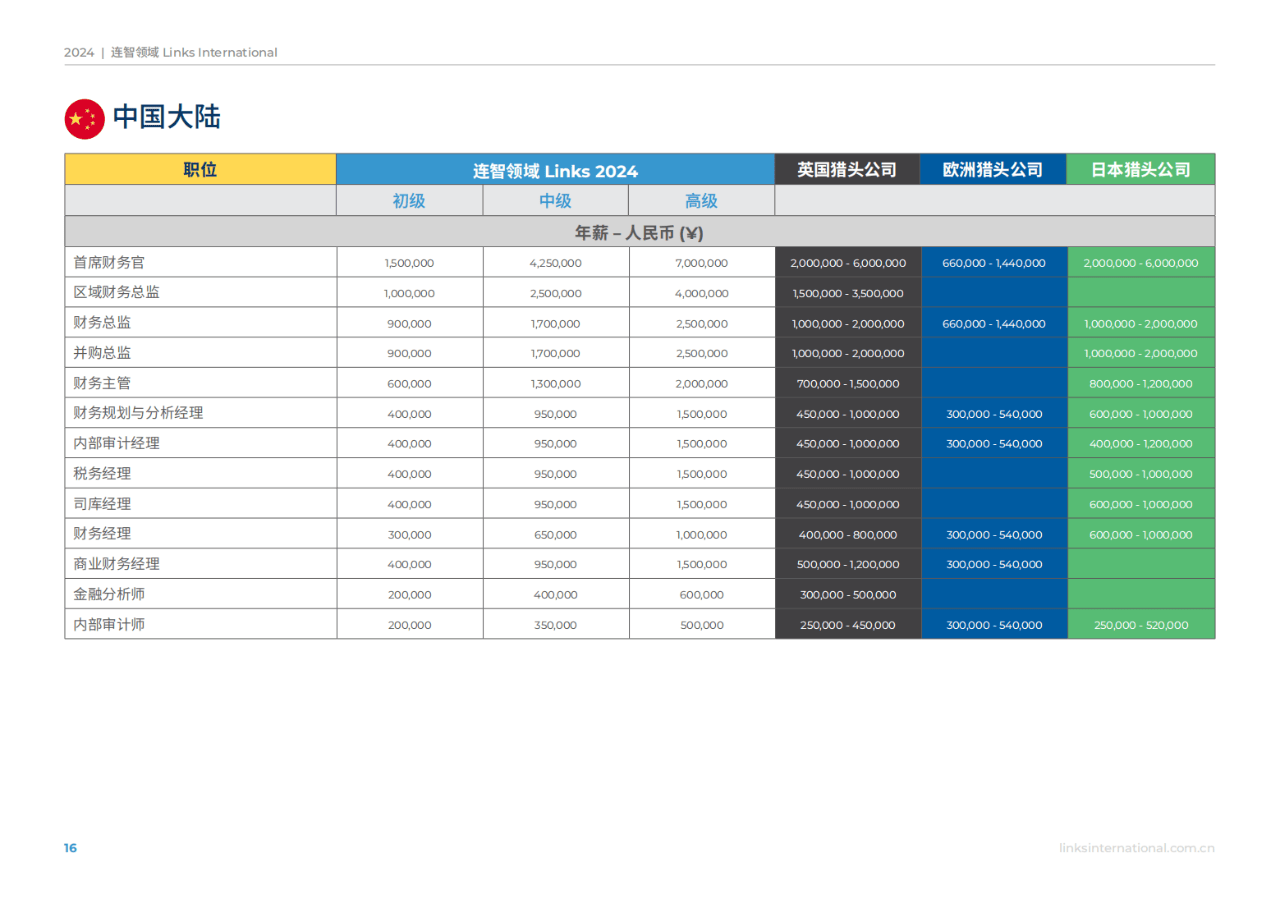Open the linksinternational.com.cn footer link

[x=1137, y=848]
